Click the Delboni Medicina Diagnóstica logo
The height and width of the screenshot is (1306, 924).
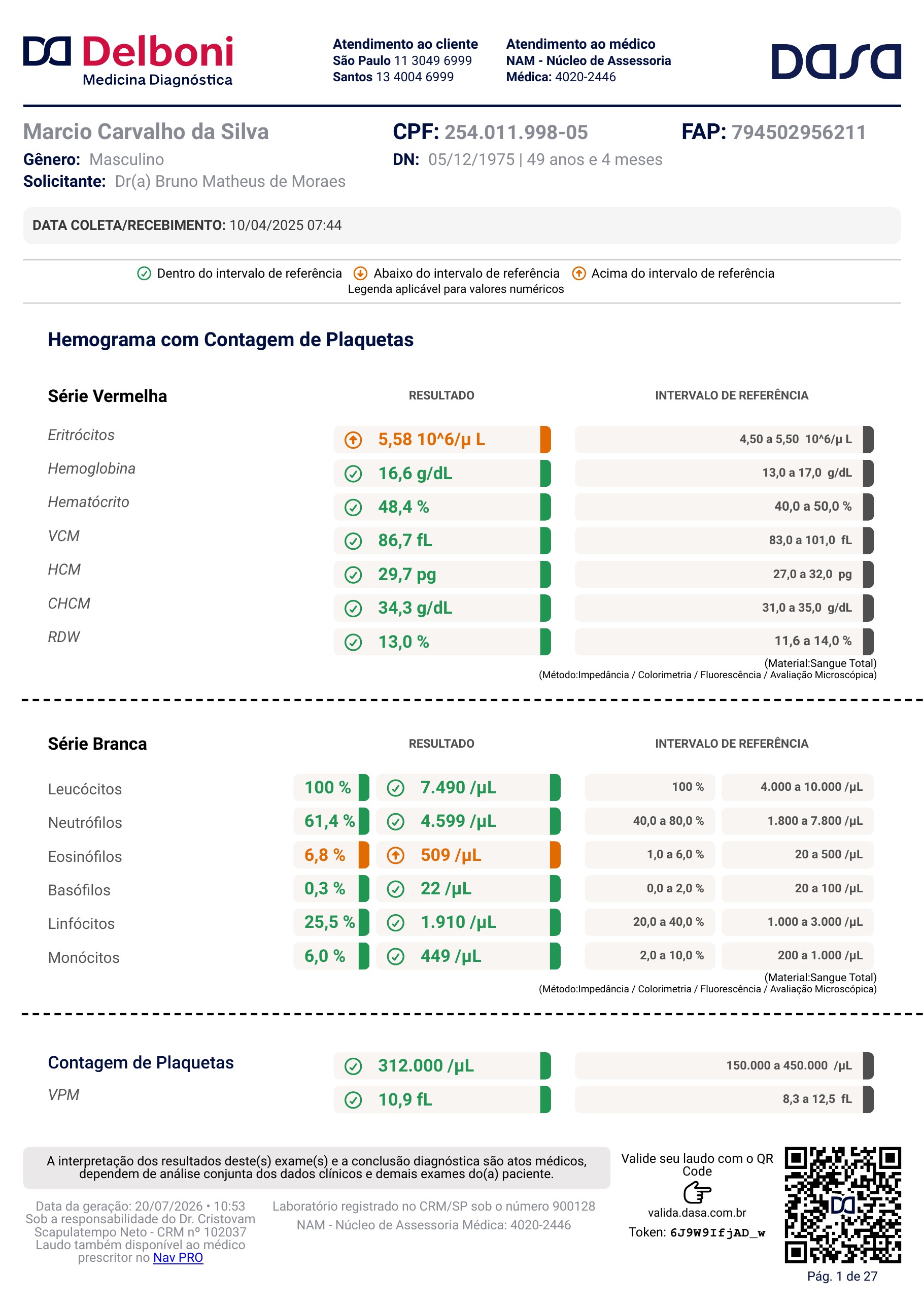[128, 61]
